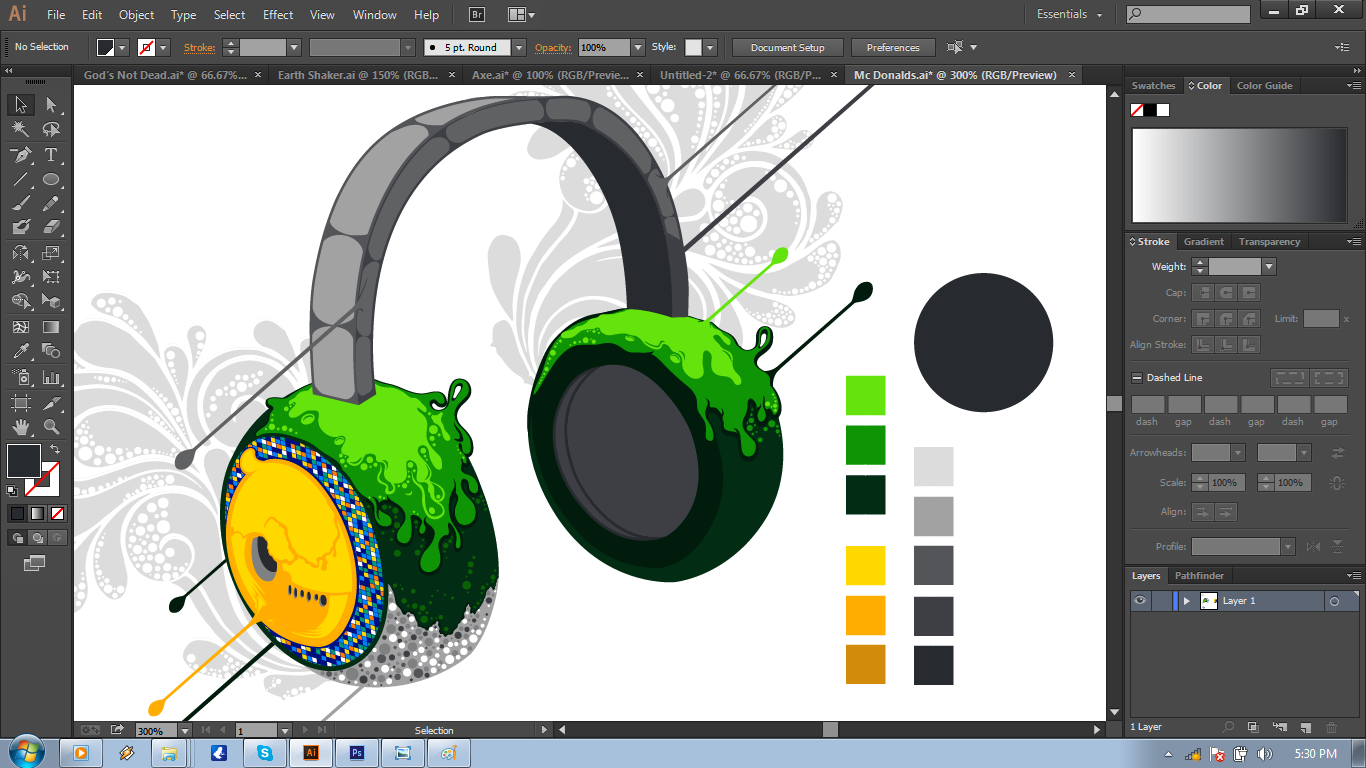Click the Document Setup button
Screen dimensions: 1366x768
[788, 47]
